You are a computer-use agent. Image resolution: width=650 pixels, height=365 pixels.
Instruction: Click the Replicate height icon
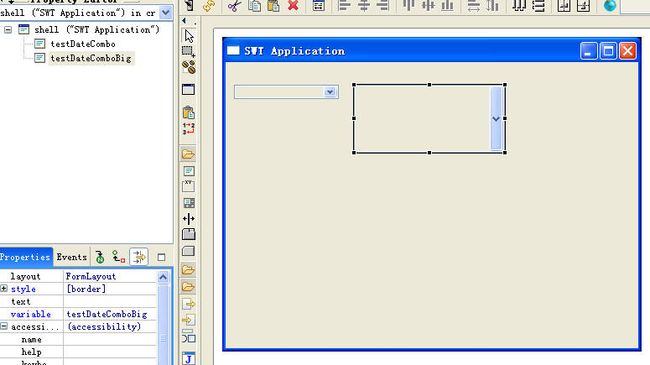pyautogui.click(x=492, y=6)
